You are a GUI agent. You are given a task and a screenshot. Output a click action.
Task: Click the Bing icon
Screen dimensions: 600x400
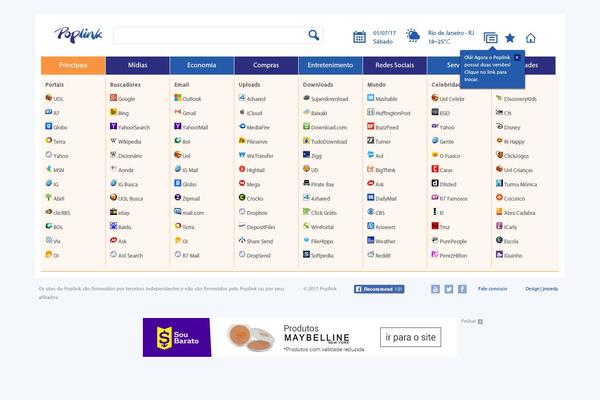[x=113, y=112]
